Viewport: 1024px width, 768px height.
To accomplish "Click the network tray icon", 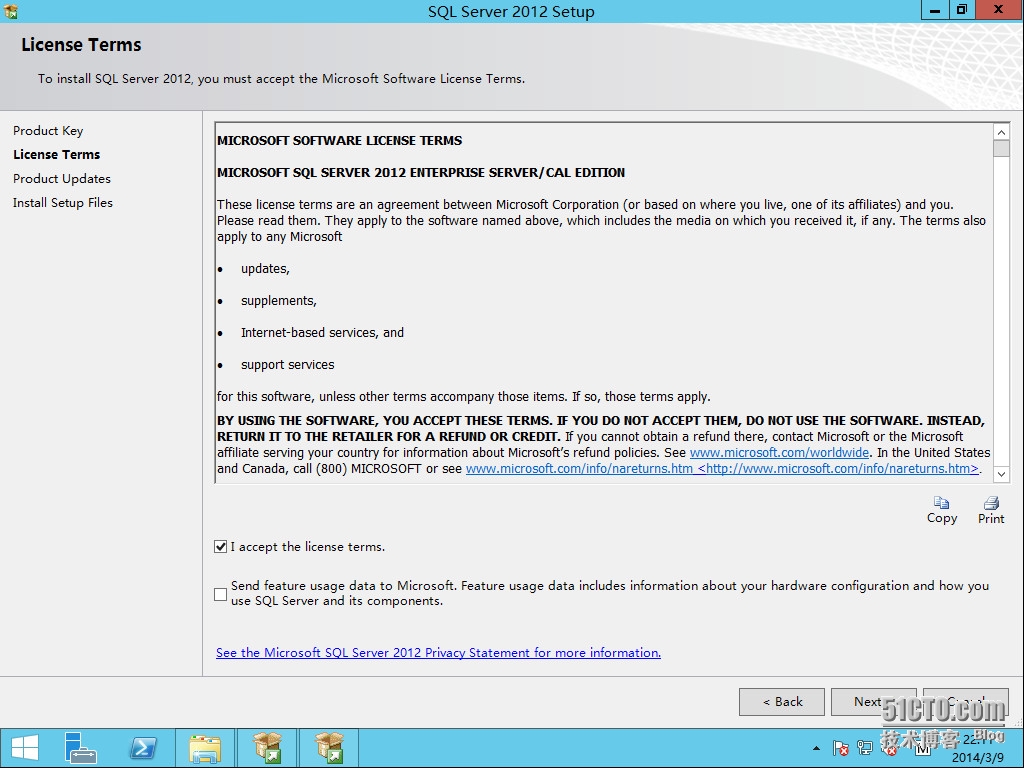I will (865, 748).
